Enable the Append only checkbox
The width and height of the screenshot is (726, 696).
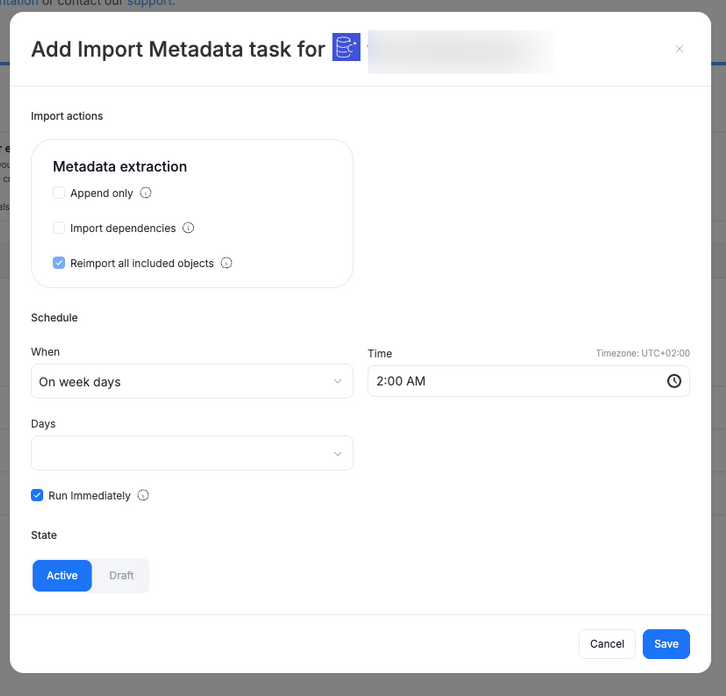[59, 193]
